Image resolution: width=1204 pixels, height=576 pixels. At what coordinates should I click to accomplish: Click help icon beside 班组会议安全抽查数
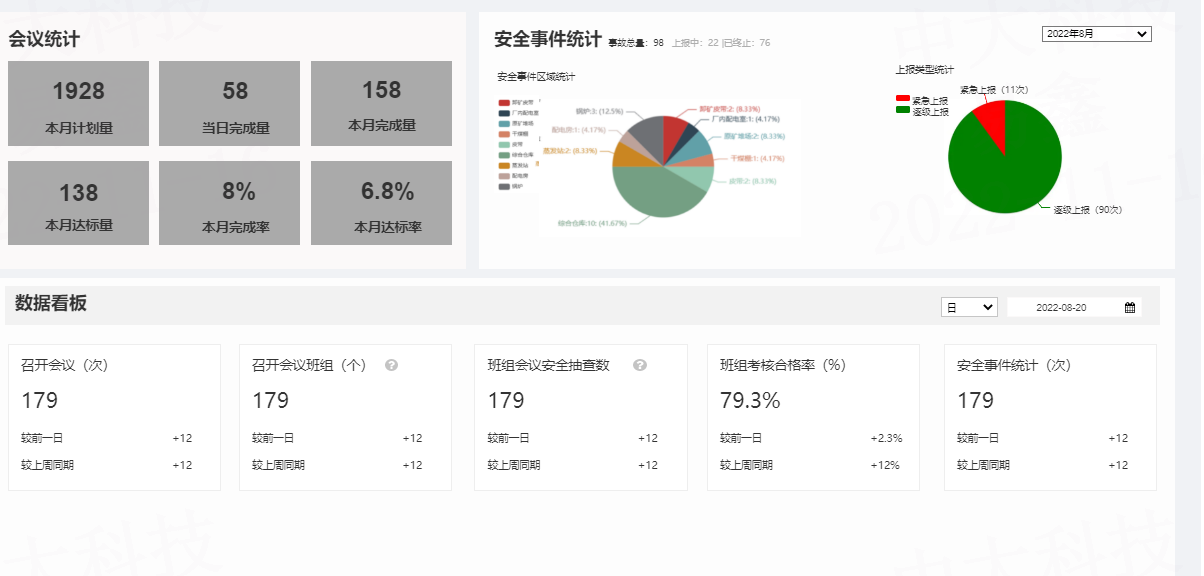(x=640, y=366)
